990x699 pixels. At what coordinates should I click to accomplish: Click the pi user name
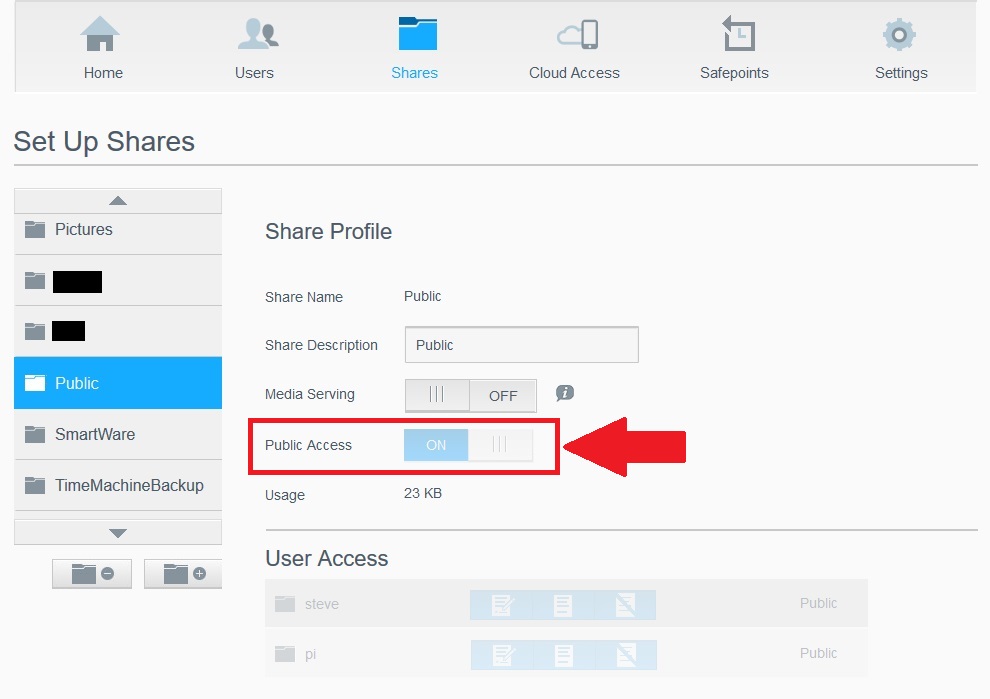[x=310, y=655]
